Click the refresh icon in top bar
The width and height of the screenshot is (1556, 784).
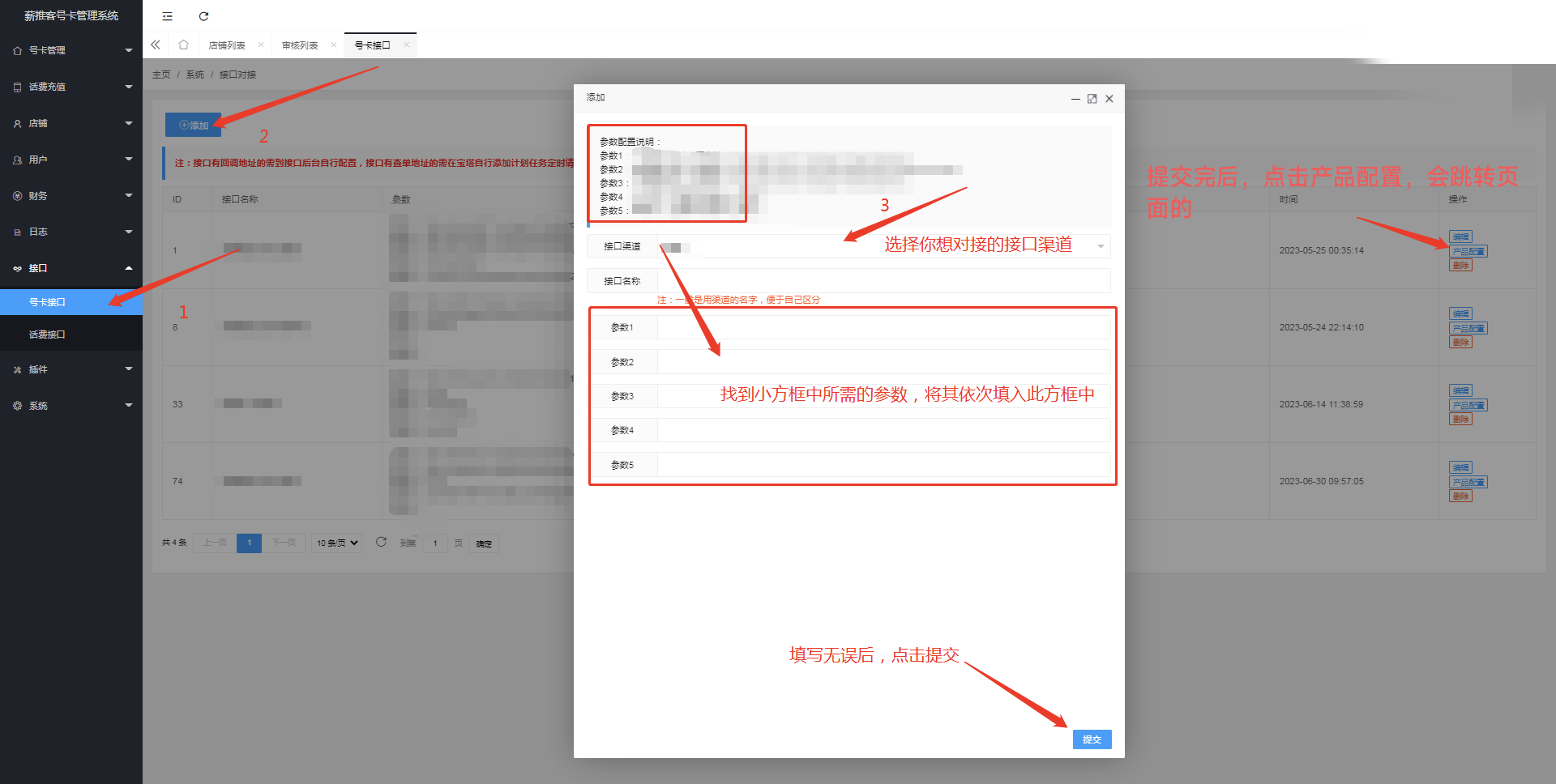[203, 16]
